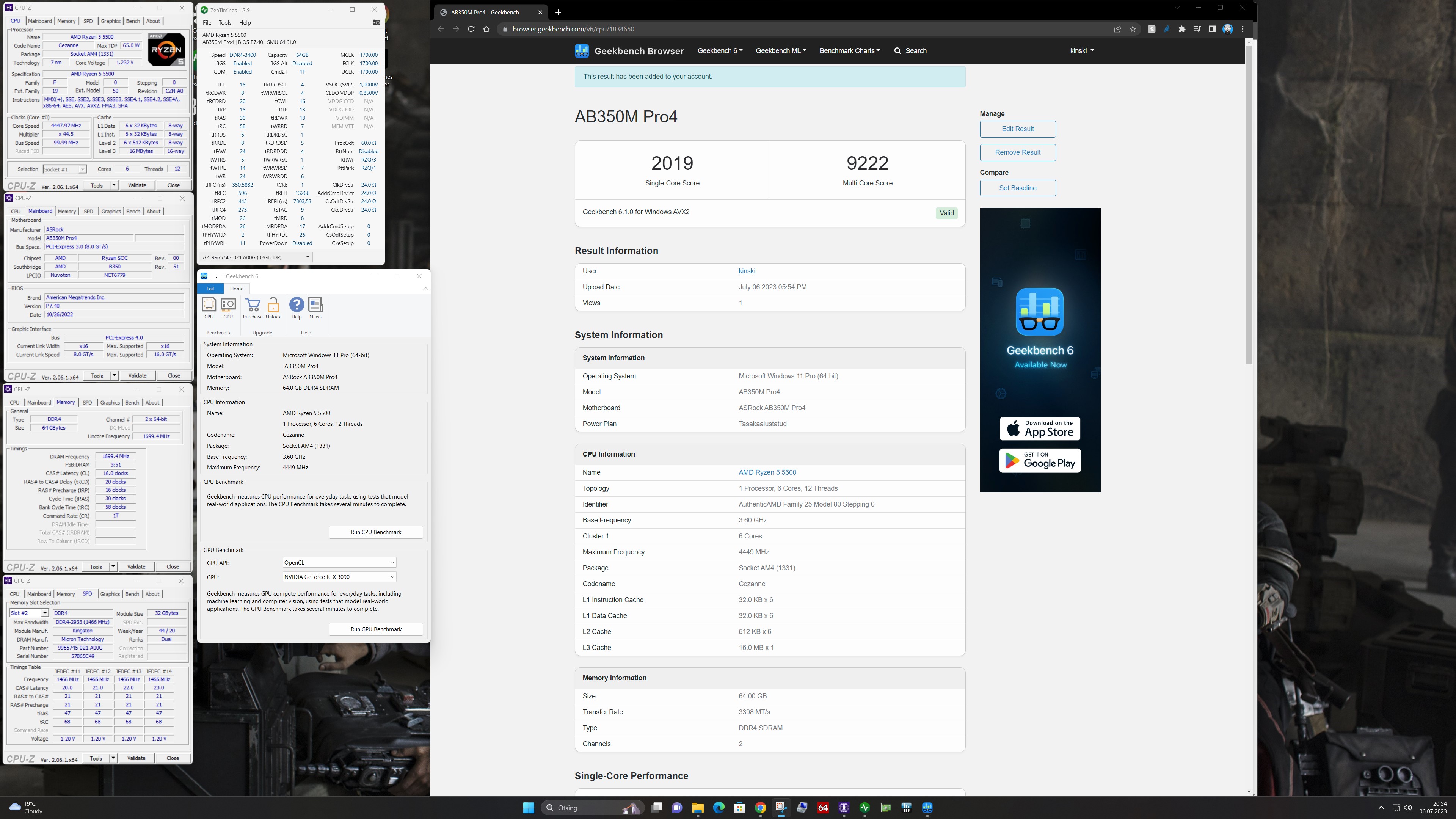Viewport: 1456px width, 819px height.
Task: Open Microsoft Store from the taskbar
Action: click(739, 808)
